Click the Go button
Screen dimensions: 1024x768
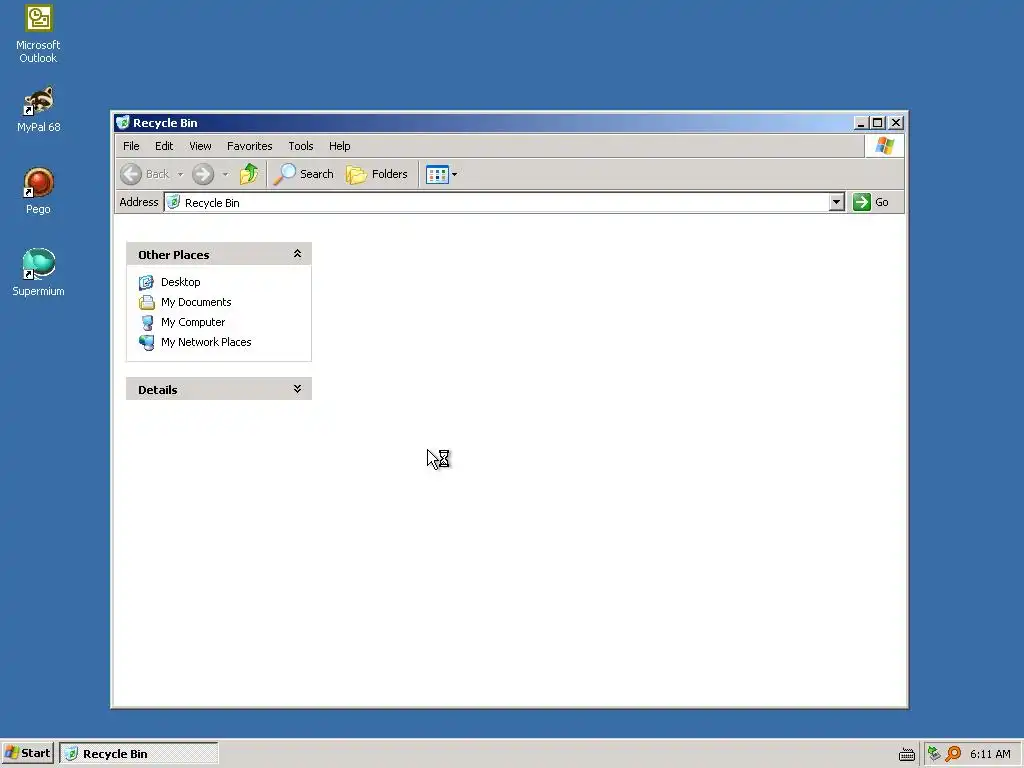pos(871,202)
